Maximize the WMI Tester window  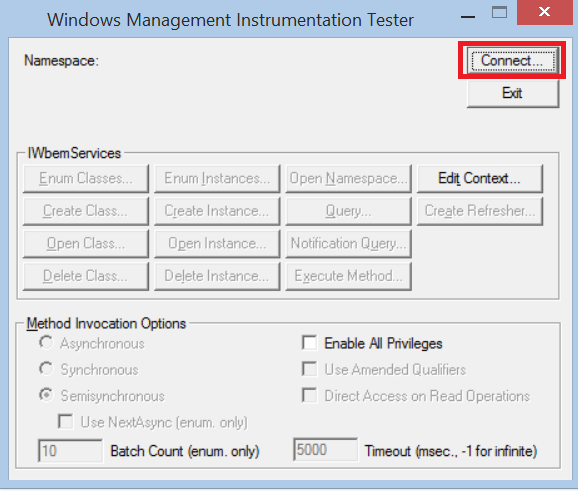(x=499, y=13)
